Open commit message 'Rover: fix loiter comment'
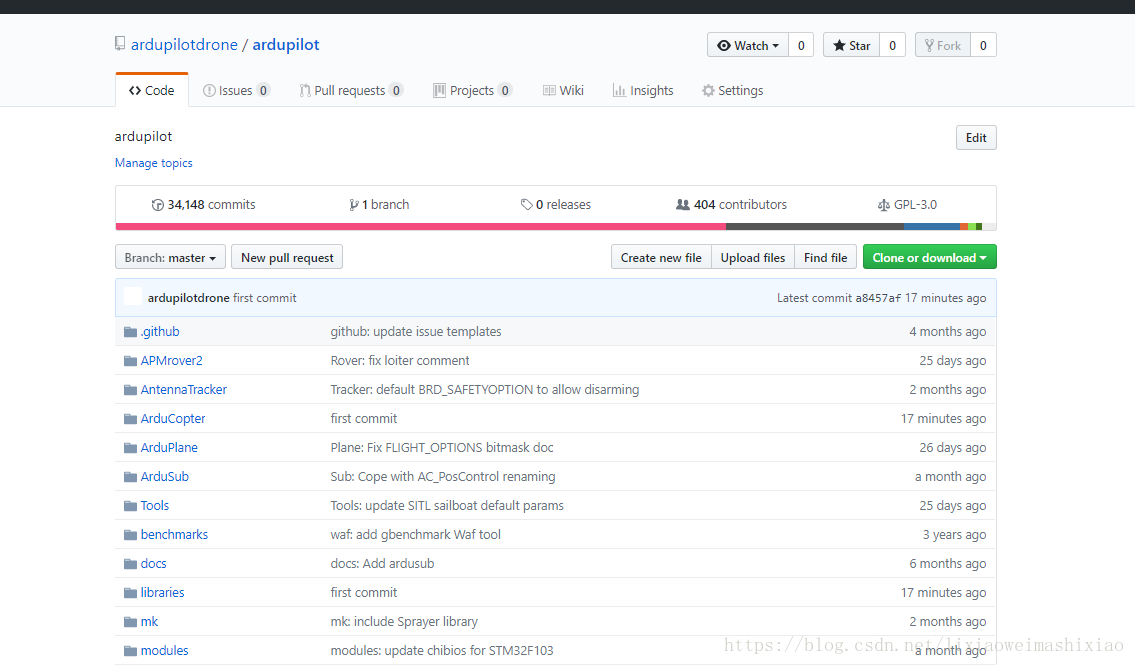Screen dimensions: 1135x665 400,360
